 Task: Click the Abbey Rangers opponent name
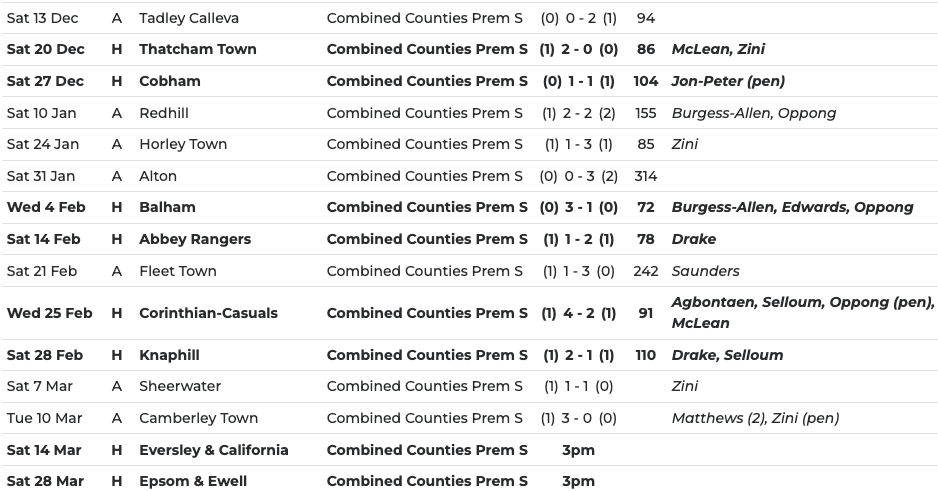195,239
